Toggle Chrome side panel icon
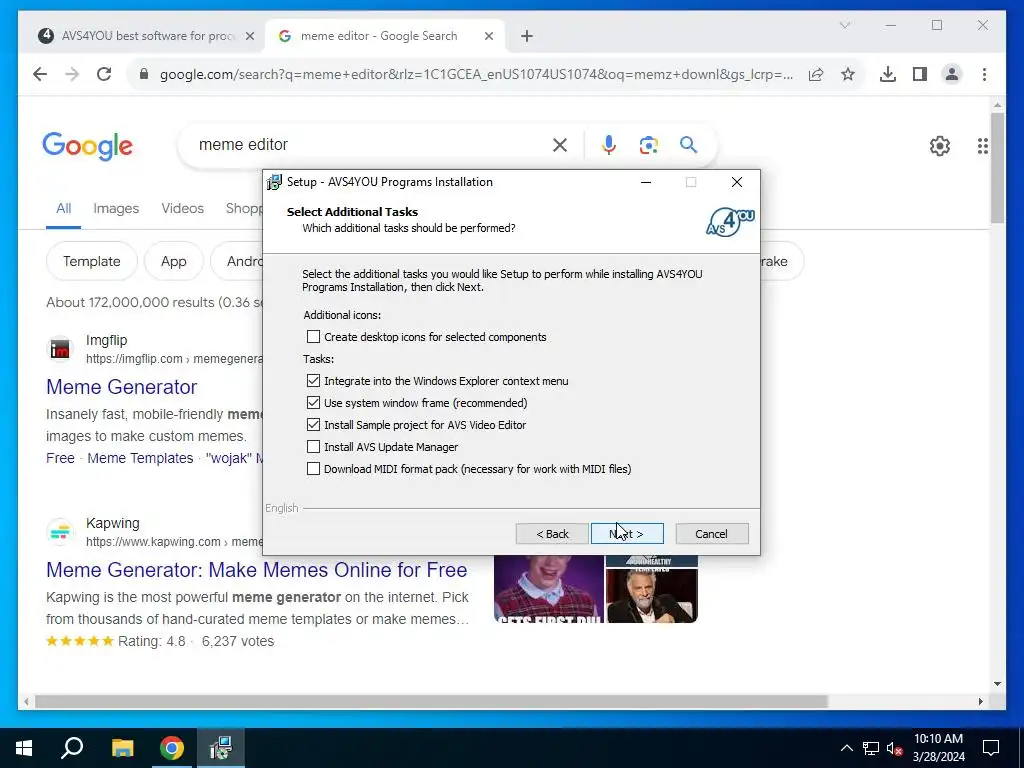 coord(920,74)
